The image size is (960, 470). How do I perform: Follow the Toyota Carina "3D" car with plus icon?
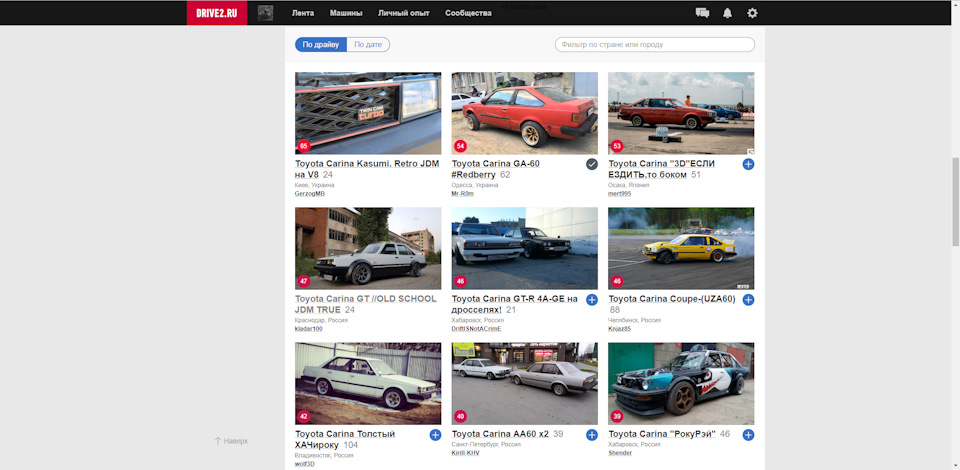pos(748,164)
